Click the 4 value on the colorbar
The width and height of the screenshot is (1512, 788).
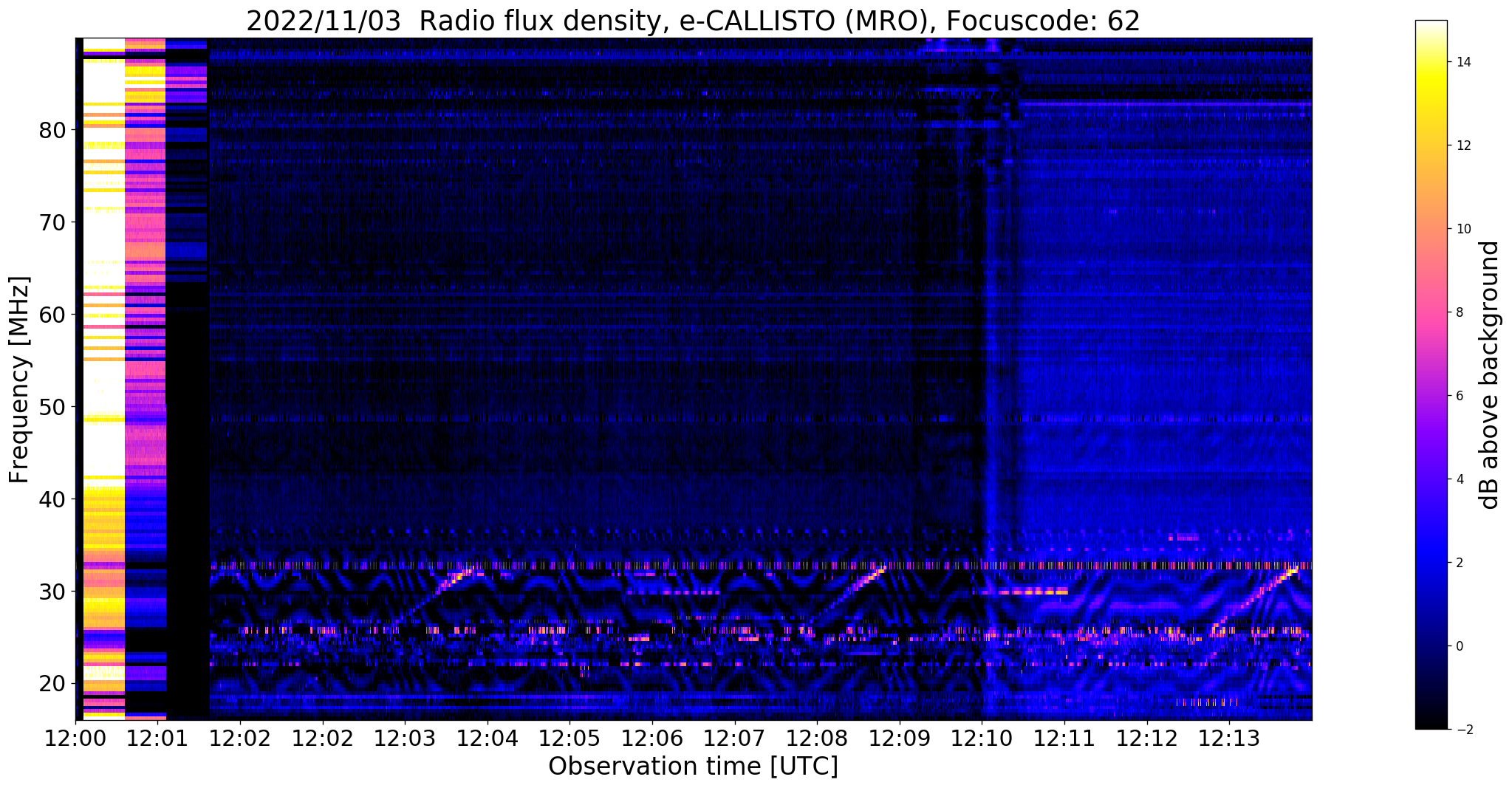tap(1459, 479)
